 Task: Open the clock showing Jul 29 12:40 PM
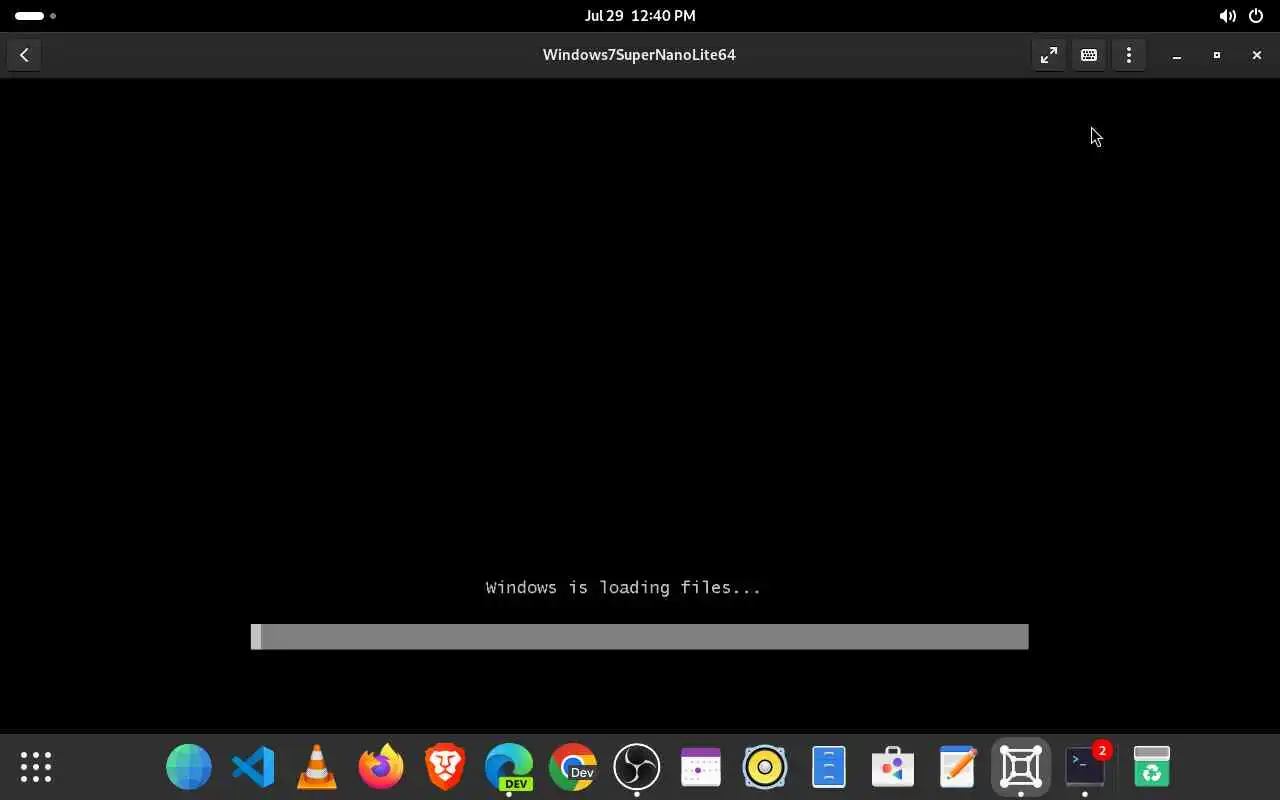[640, 16]
